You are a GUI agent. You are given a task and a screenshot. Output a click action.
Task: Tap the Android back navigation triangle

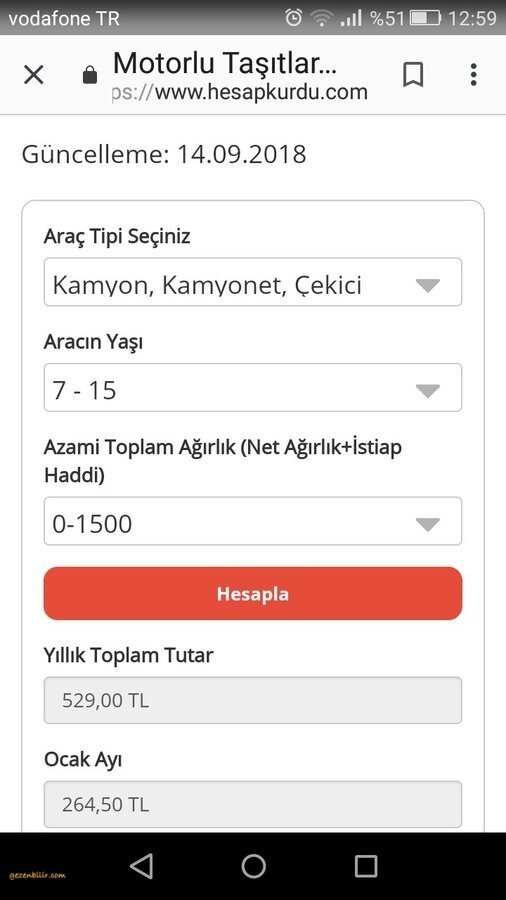click(x=141, y=866)
